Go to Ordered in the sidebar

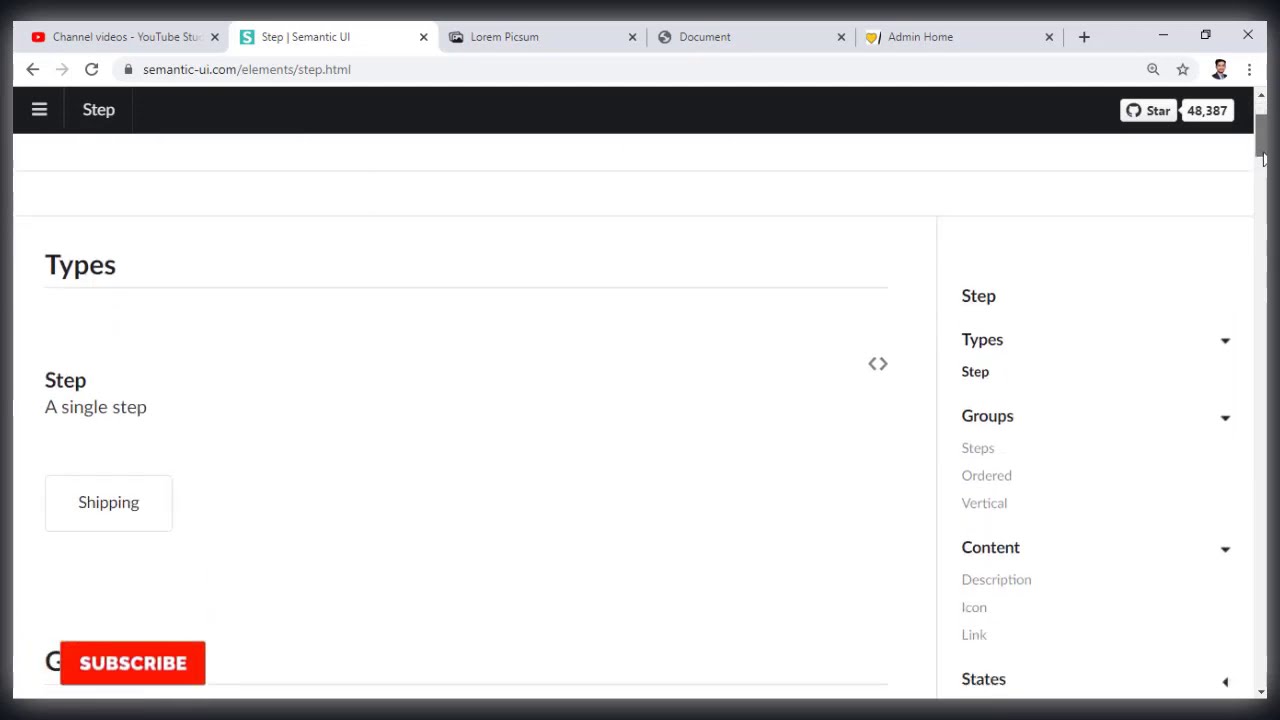point(986,476)
